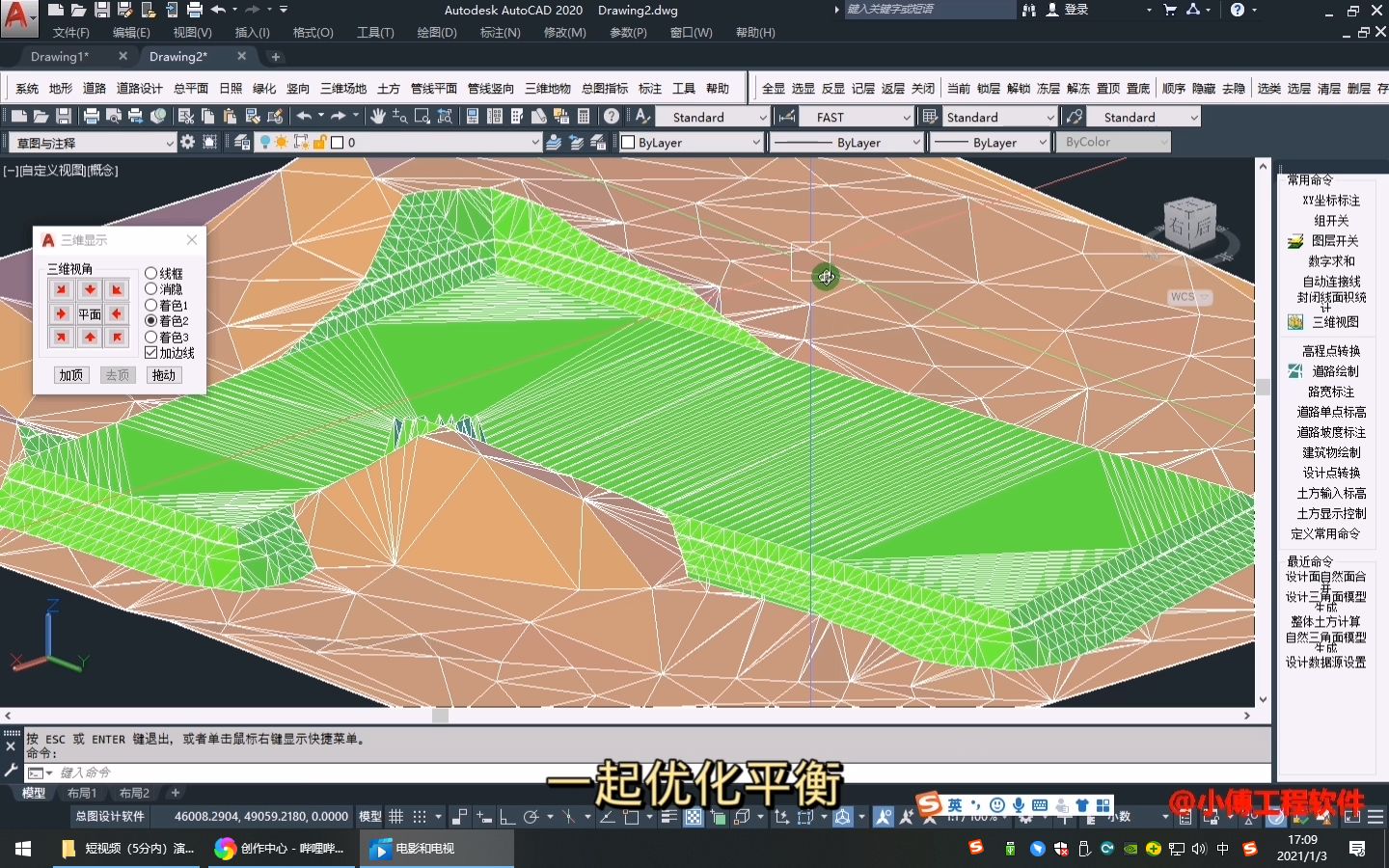Click the 加顶 button in 三维显示 dialog
1389x868 pixels.
[x=70, y=374]
